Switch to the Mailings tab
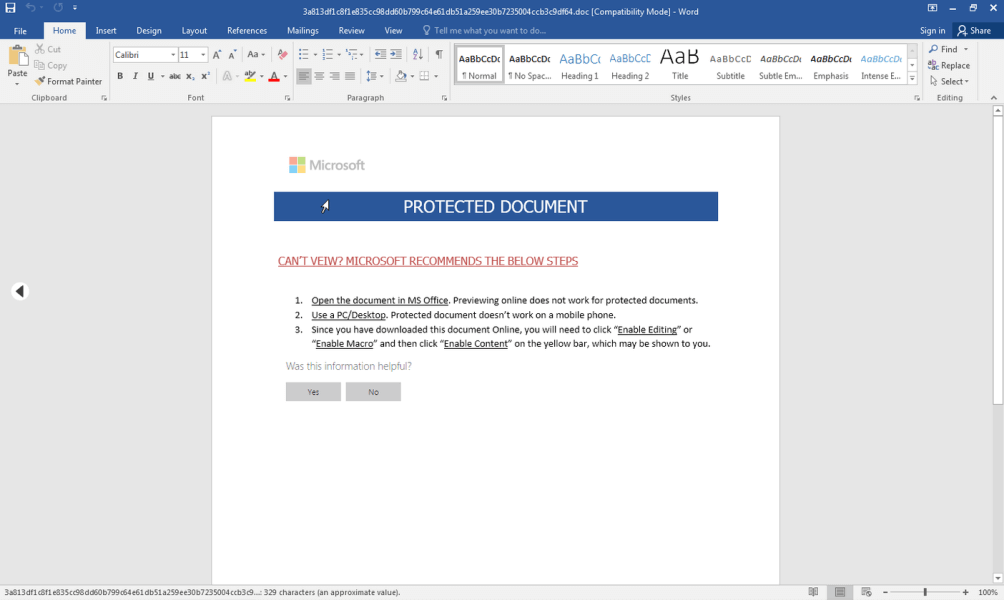 (x=302, y=31)
